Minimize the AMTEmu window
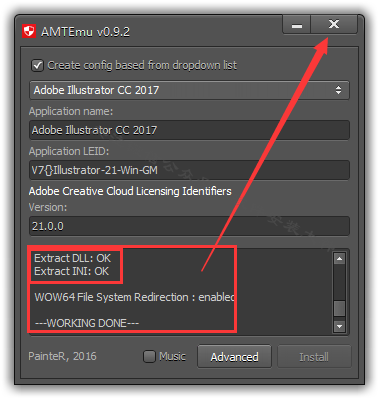Viewport: 379px width, 399px height. point(297,25)
